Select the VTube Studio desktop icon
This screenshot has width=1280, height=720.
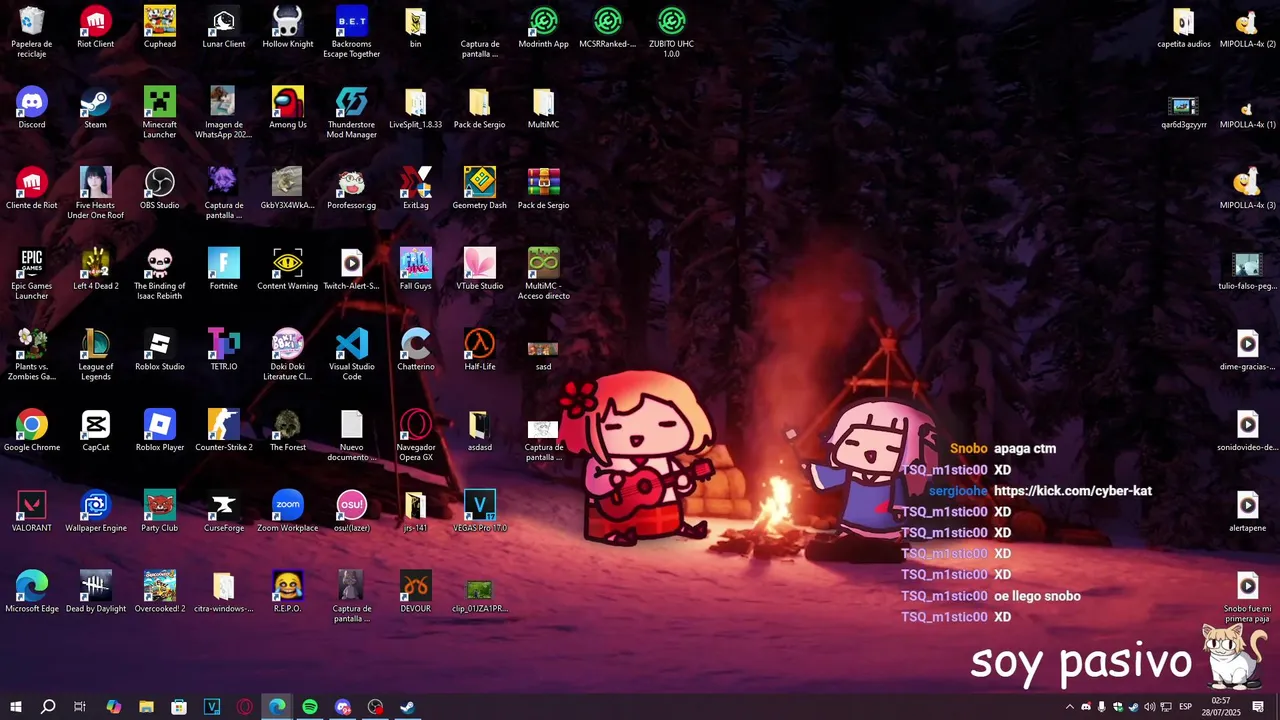coord(480,270)
